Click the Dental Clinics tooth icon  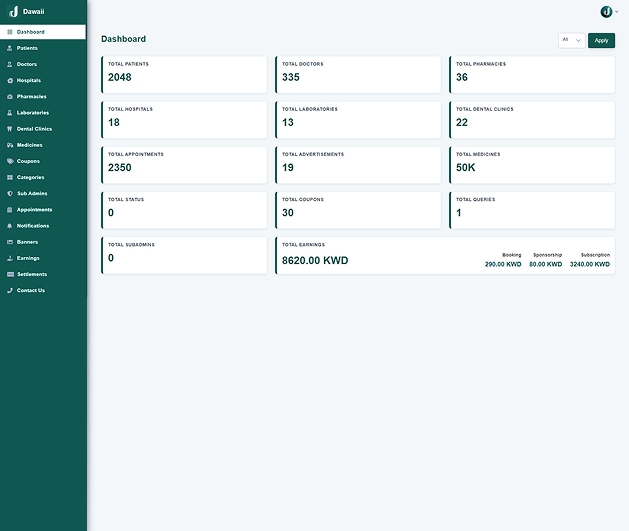pyautogui.click(x=10, y=129)
